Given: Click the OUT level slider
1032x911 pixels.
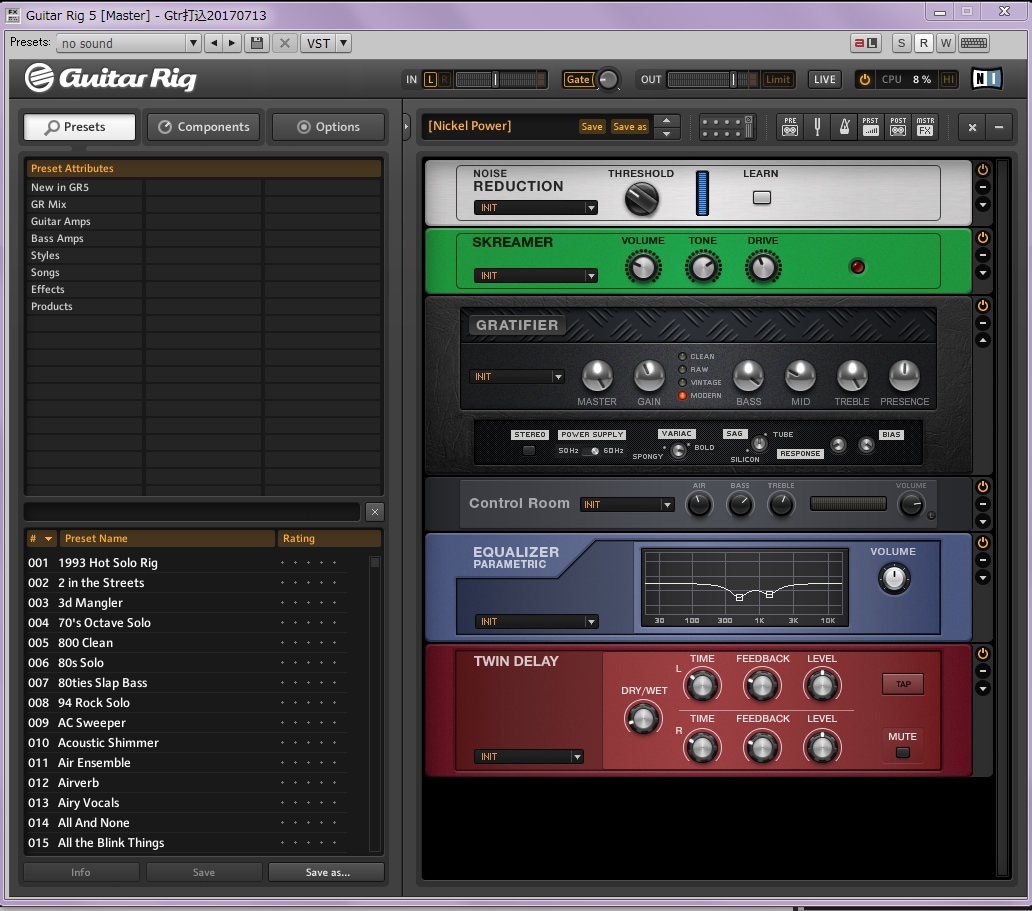Looking at the screenshot, I should 712,80.
